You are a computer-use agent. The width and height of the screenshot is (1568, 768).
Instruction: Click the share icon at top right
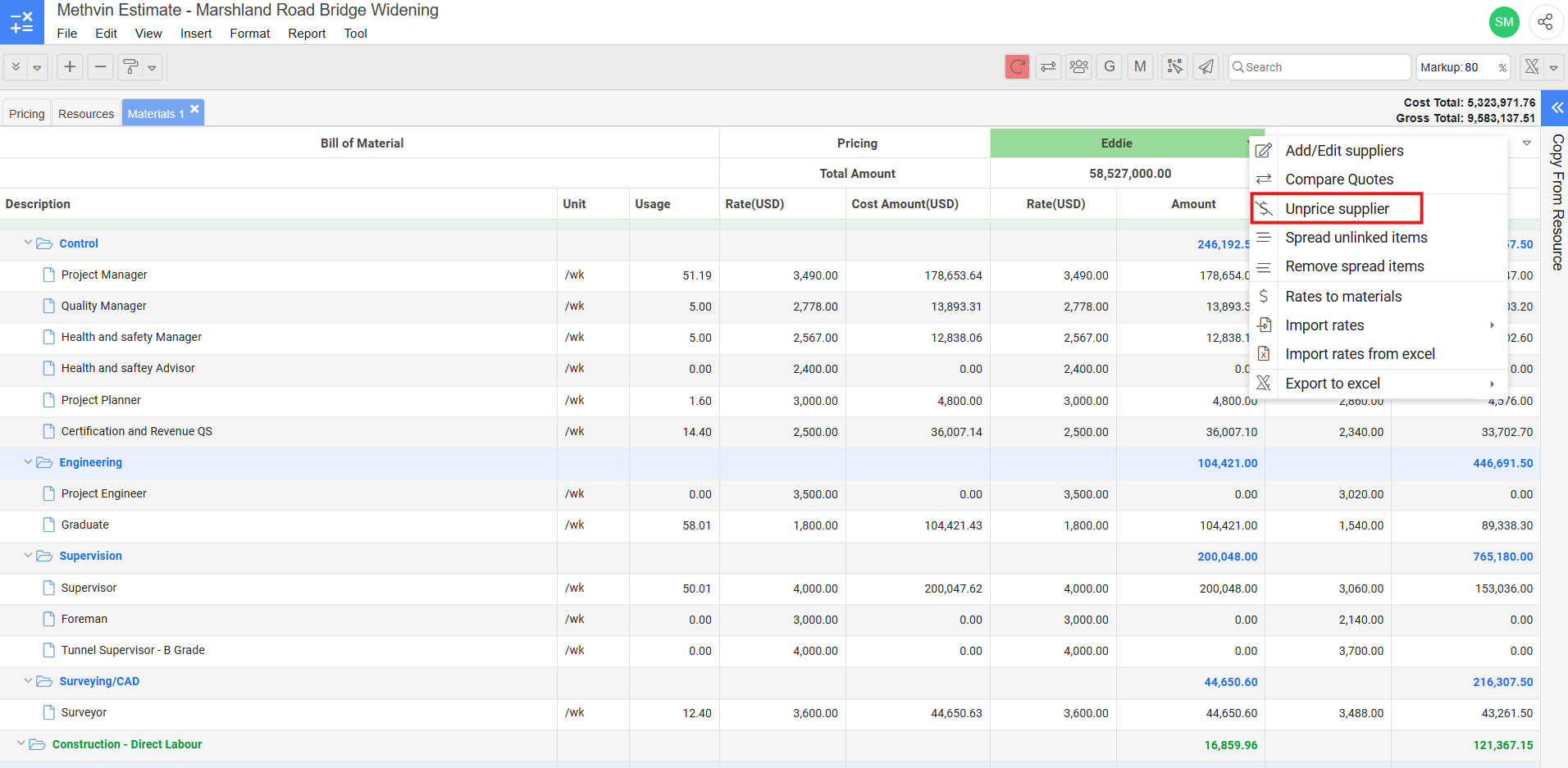point(1545,22)
